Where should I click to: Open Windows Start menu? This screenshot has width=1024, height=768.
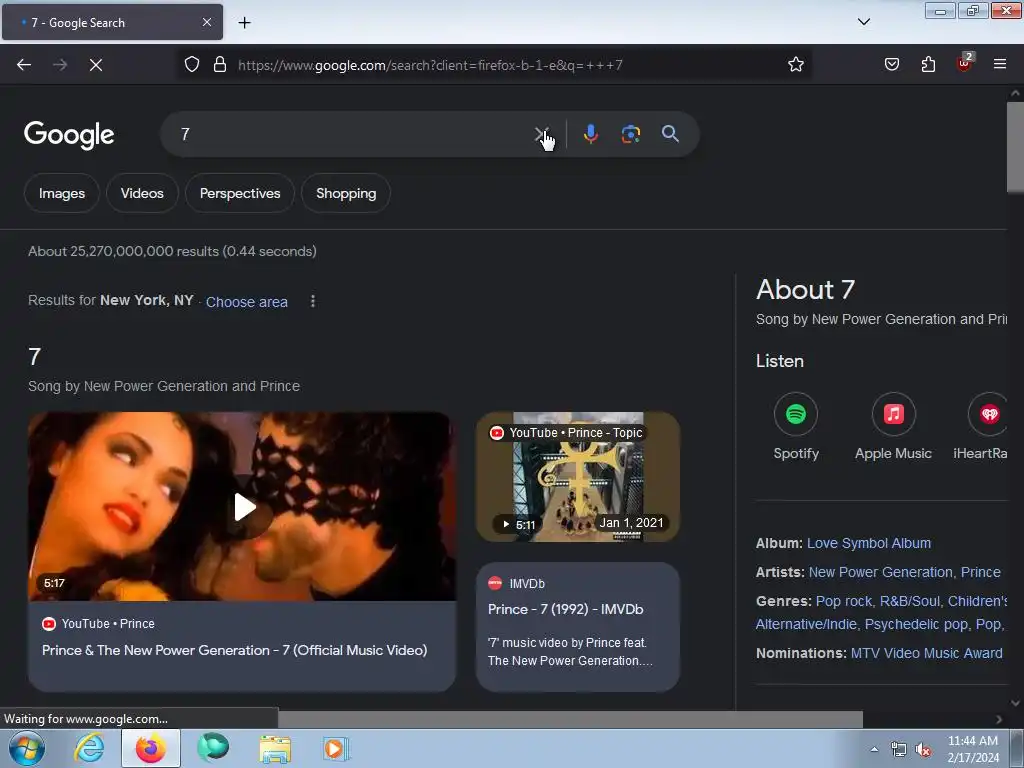(26, 748)
